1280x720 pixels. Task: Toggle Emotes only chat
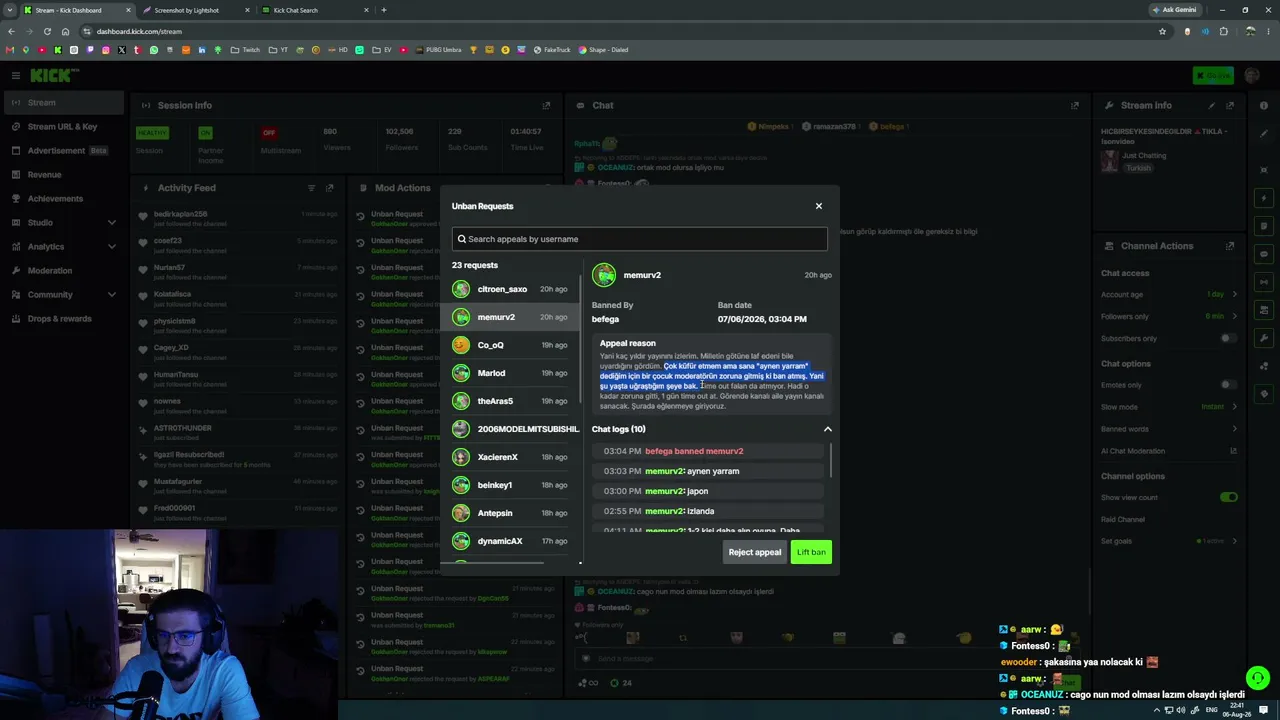point(1228,385)
